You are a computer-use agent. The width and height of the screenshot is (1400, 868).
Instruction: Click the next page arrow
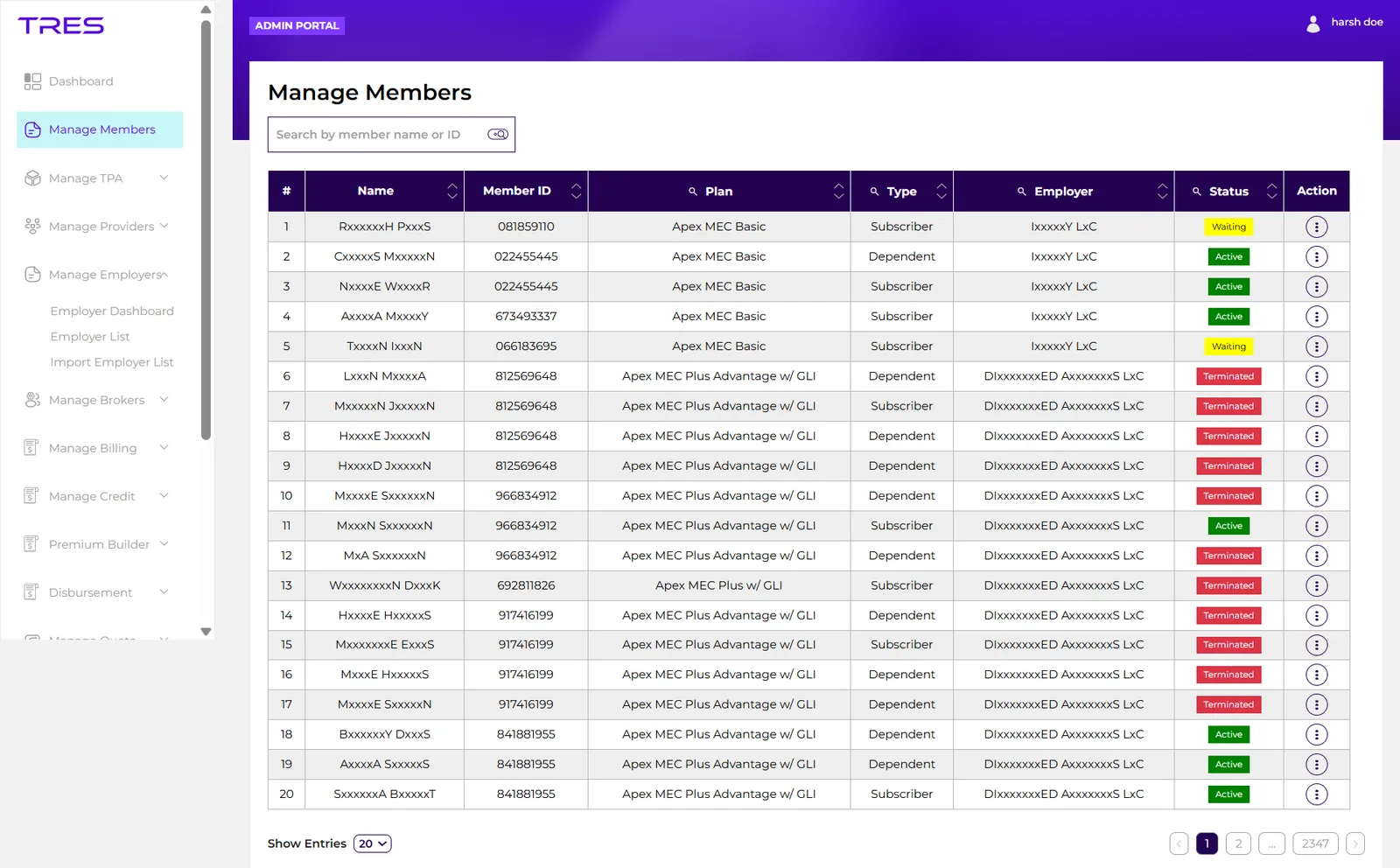pos(1355,843)
